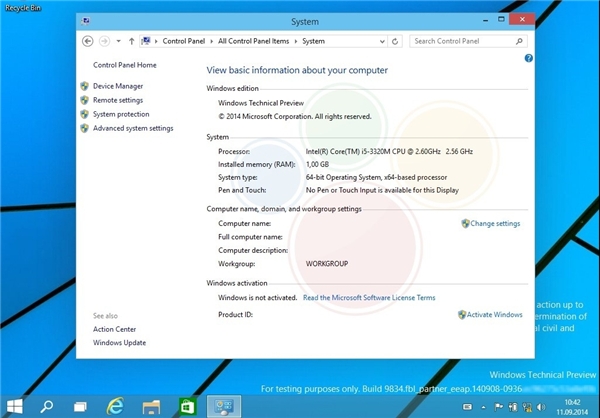
Task: Select the Intel Core i5-3320M processor text
Action: (389, 152)
